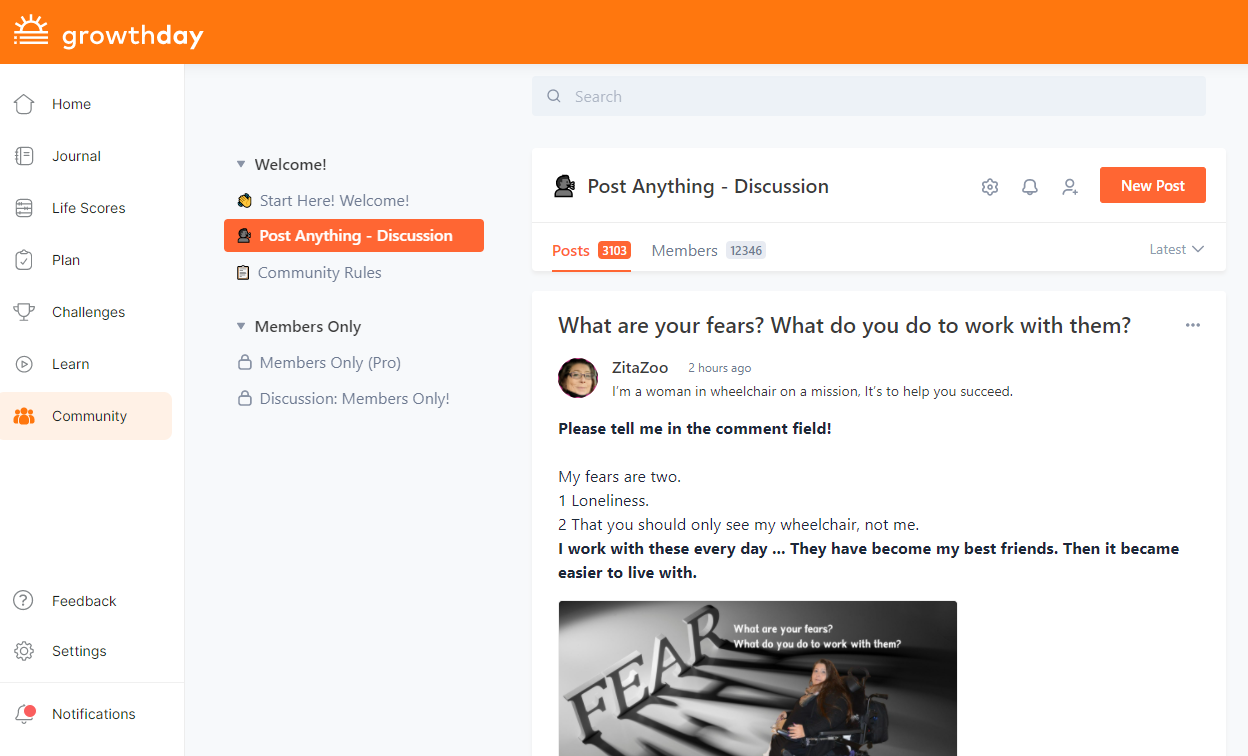Click the lock icon for Discussion: Members Only!
Image resolution: width=1248 pixels, height=756 pixels.
pos(244,398)
